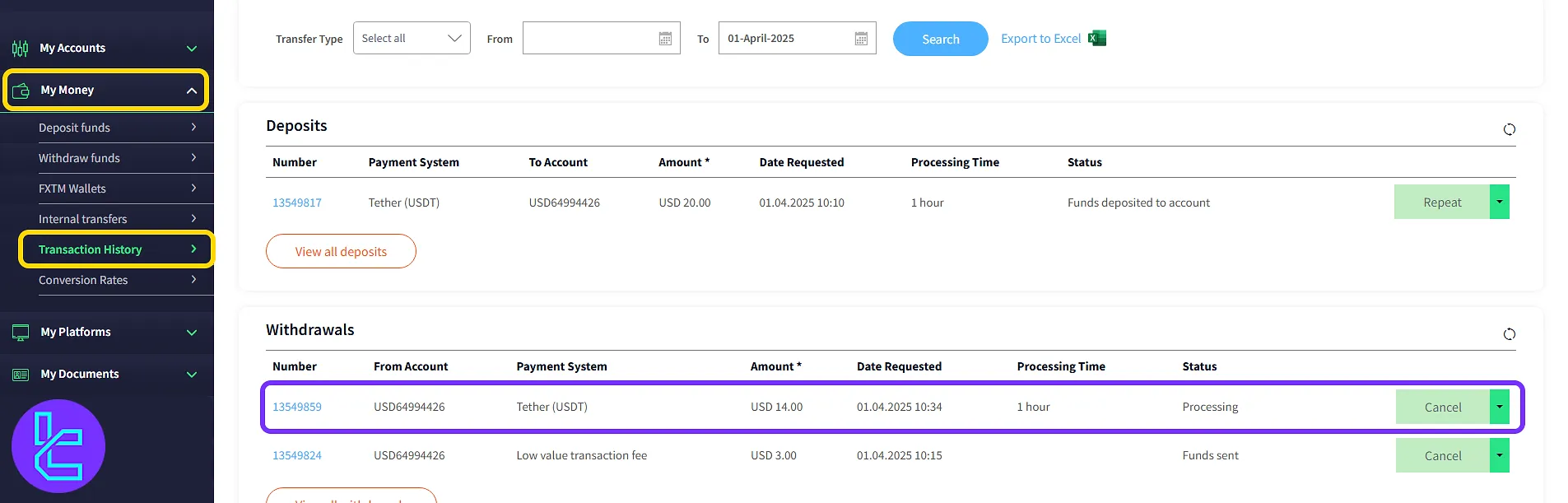Click the USD 3.00 withdrawal amount
The height and width of the screenshot is (503, 1568).
(x=774, y=455)
